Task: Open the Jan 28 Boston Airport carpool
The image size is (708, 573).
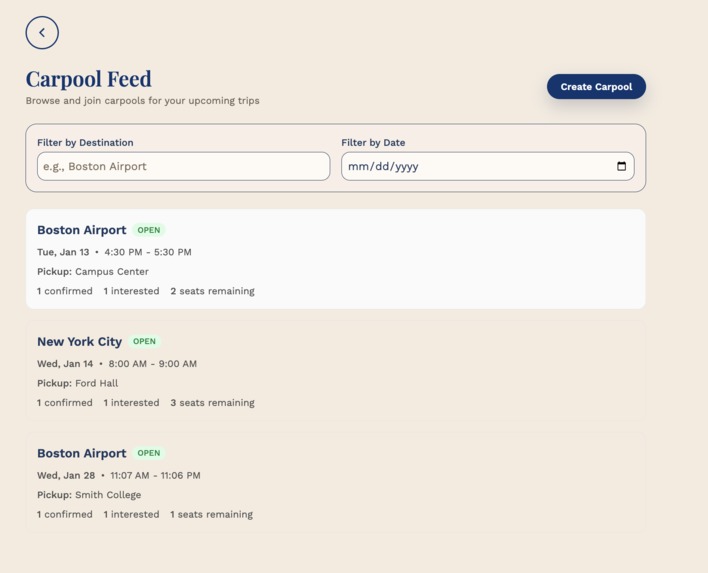Action: pyautogui.click(x=335, y=482)
